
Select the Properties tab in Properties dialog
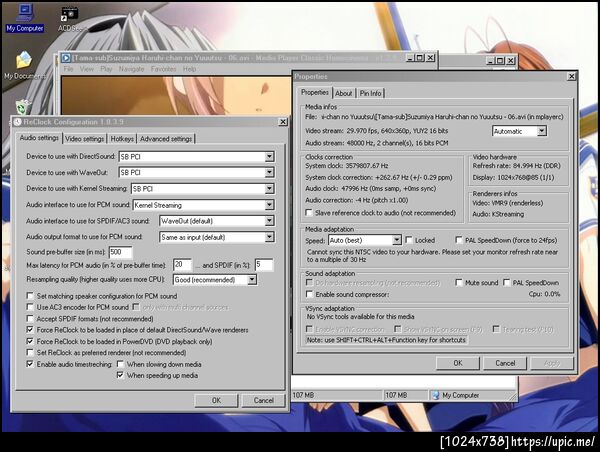(315, 92)
